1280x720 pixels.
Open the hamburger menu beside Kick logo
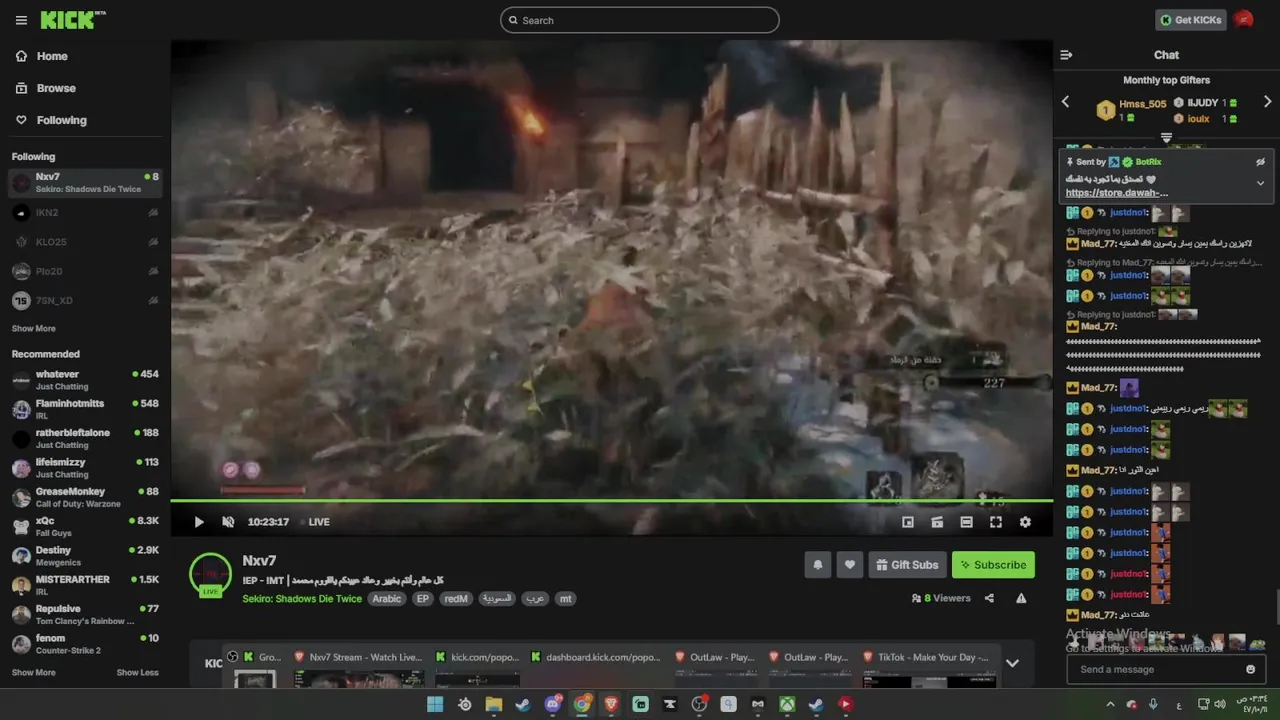tap(21, 20)
